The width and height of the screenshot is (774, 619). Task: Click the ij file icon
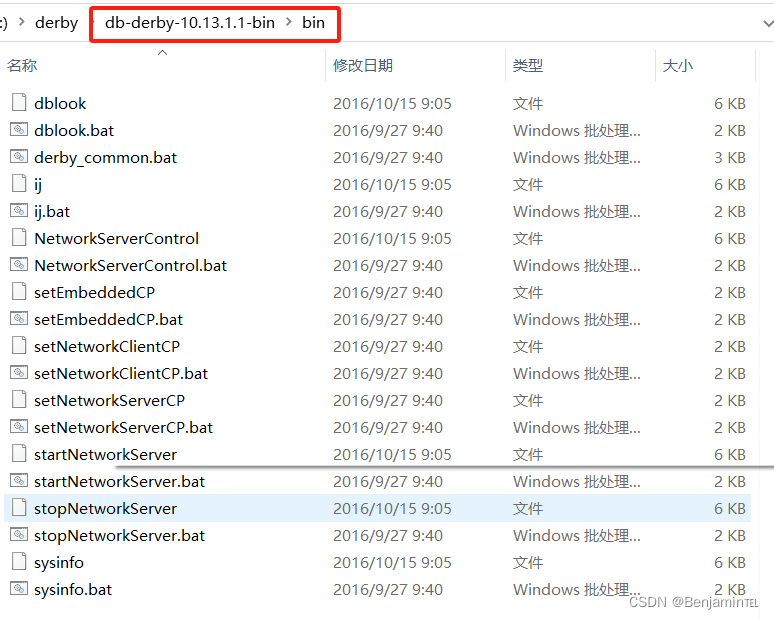pos(19,183)
